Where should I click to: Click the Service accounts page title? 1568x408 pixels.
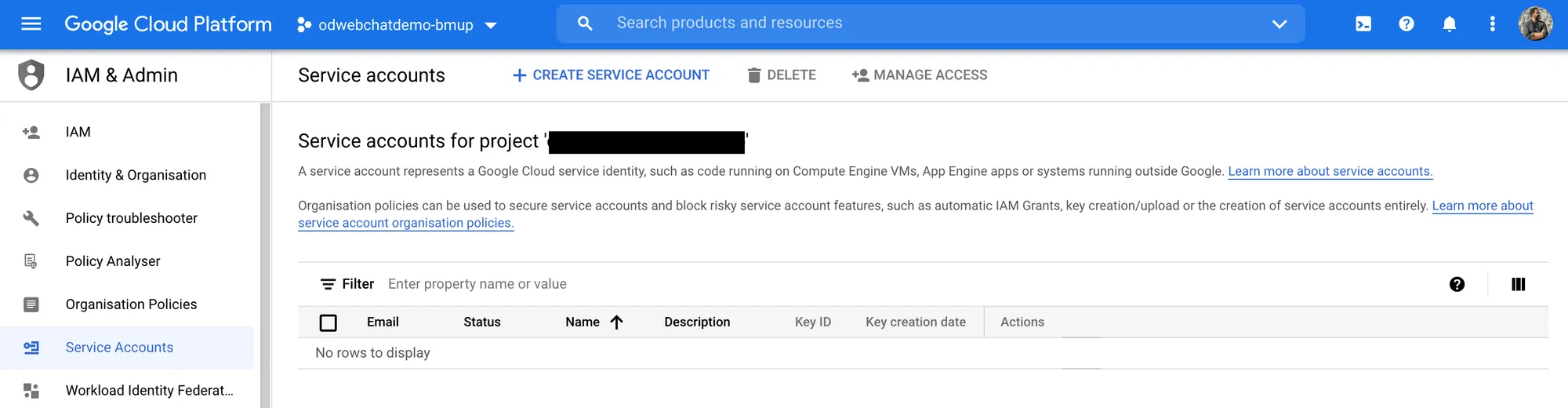pos(372,75)
